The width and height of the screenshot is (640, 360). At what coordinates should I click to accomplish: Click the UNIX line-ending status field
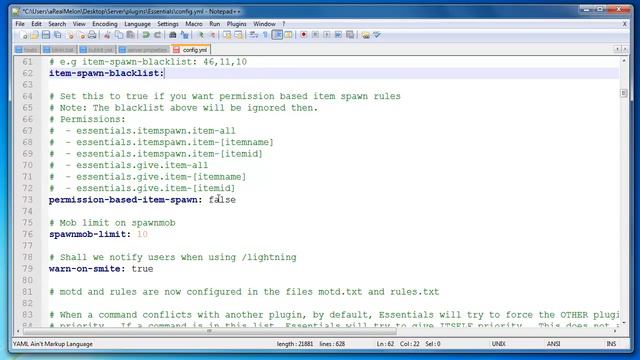pyautogui.click(x=498, y=344)
